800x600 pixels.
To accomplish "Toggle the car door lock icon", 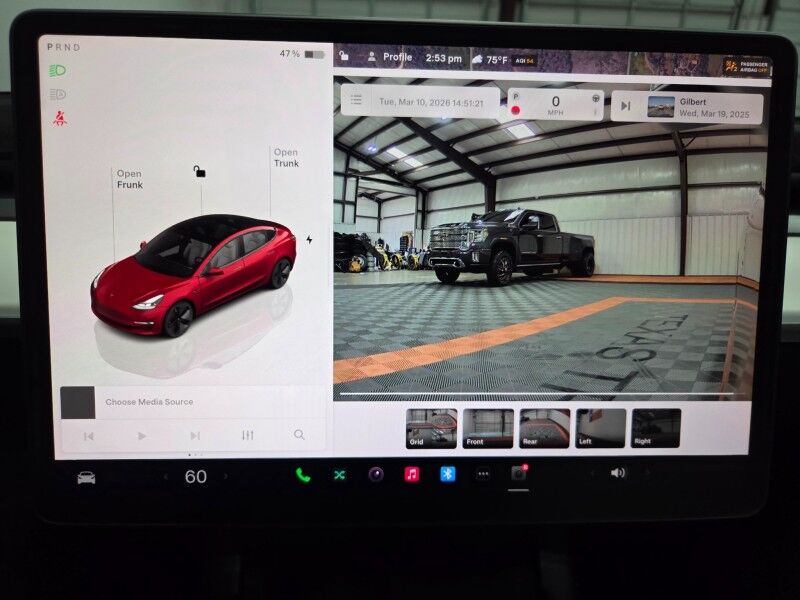I will (200, 172).
